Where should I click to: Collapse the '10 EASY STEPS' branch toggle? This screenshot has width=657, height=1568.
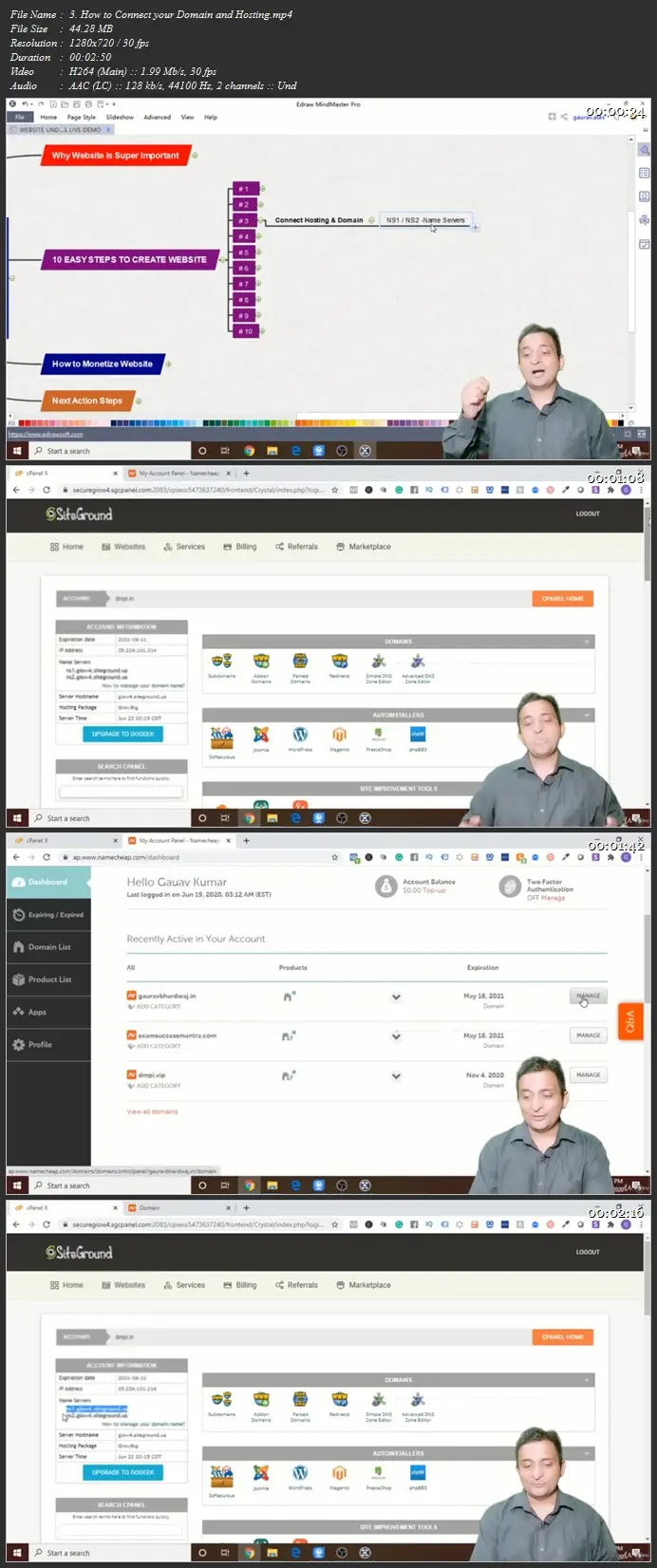tap(222, 259)
